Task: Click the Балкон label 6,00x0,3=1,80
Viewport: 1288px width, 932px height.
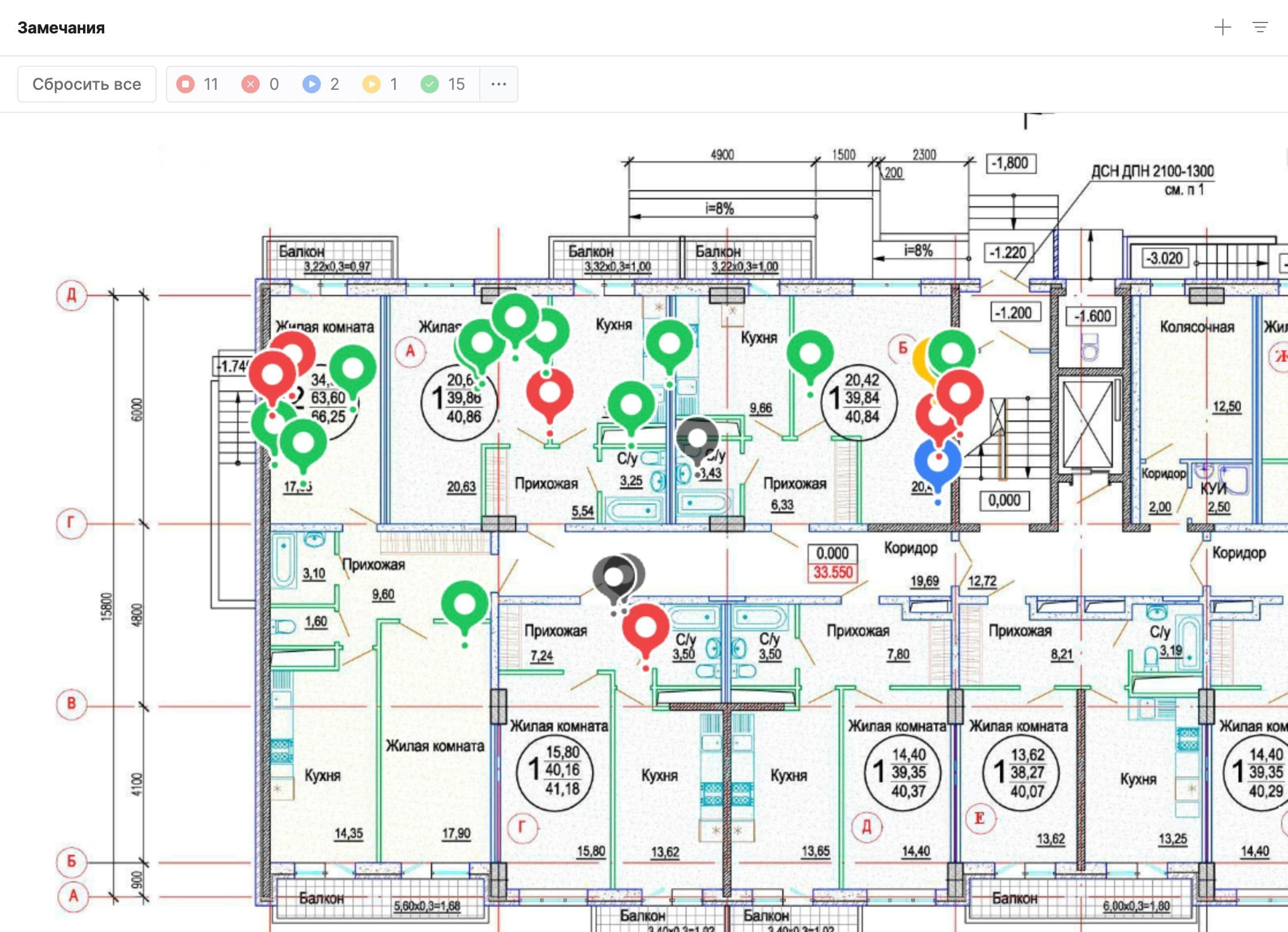Action: tap(1137, 906)
